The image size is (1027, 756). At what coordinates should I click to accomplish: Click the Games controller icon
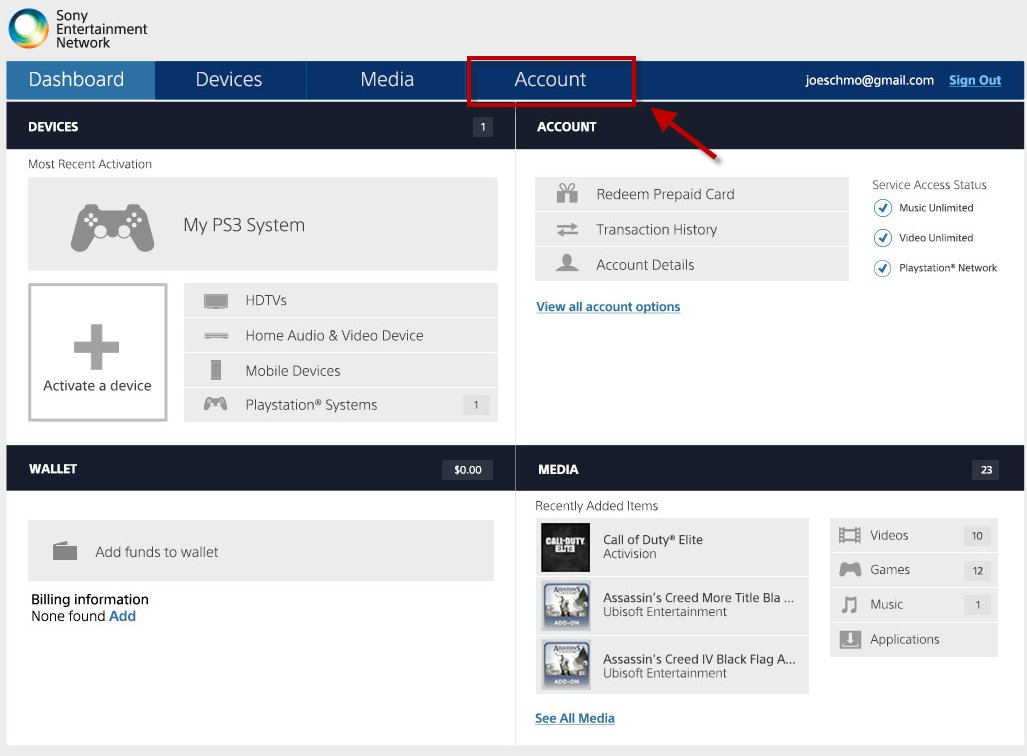[850, 569]
